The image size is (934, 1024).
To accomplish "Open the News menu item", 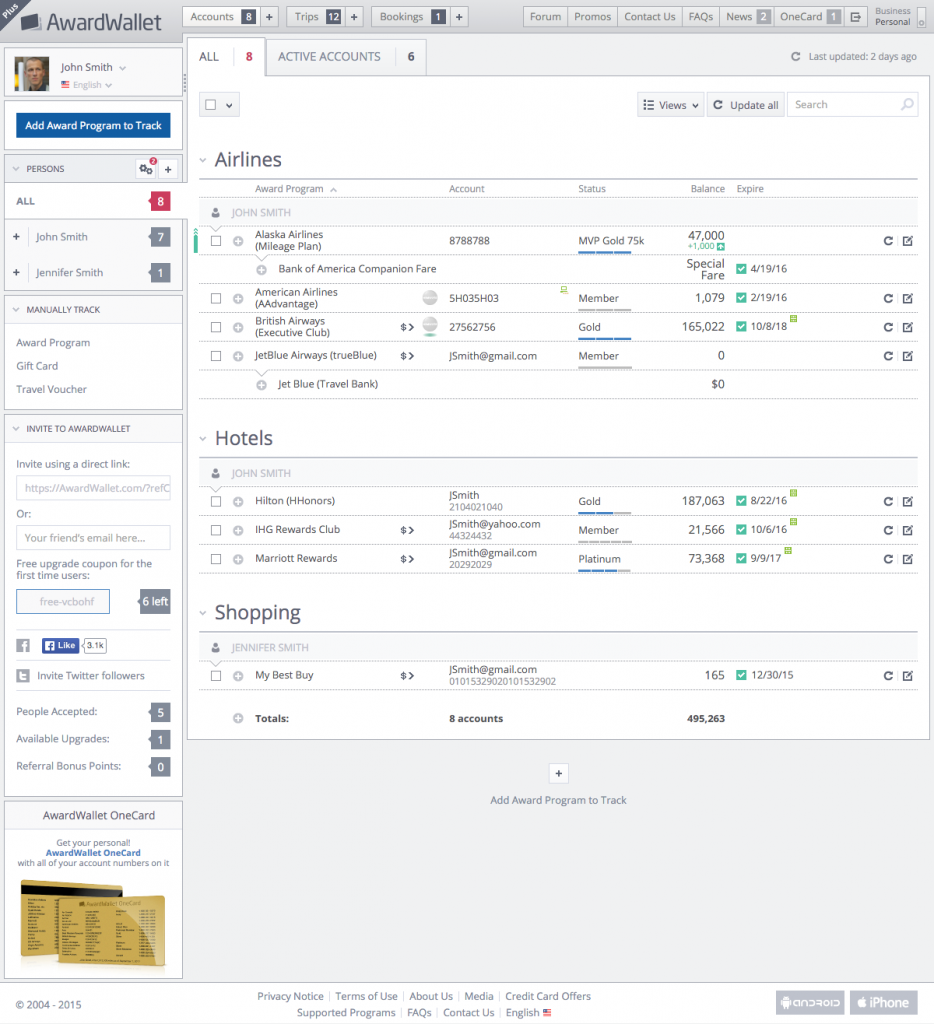I will [x=747, y=17].
